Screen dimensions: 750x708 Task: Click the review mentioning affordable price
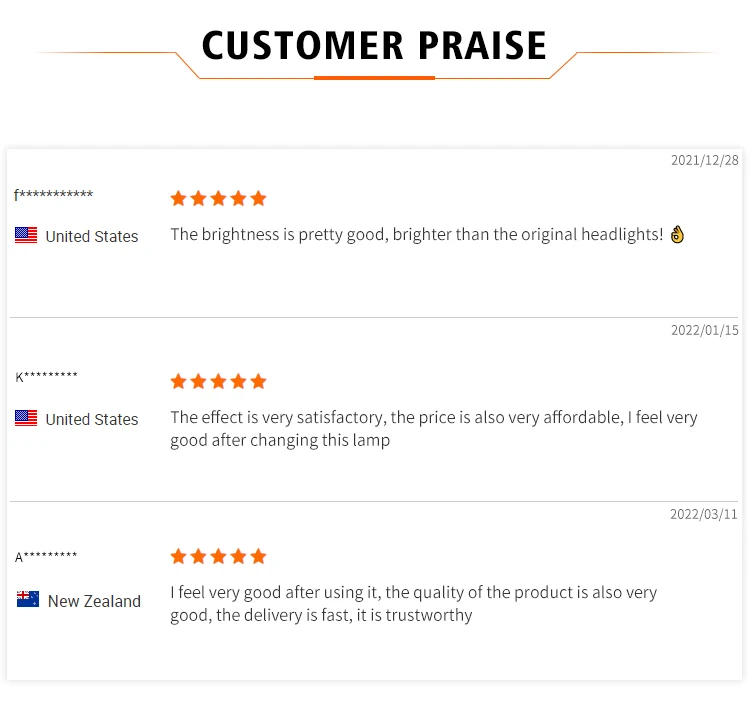point(434,429)
